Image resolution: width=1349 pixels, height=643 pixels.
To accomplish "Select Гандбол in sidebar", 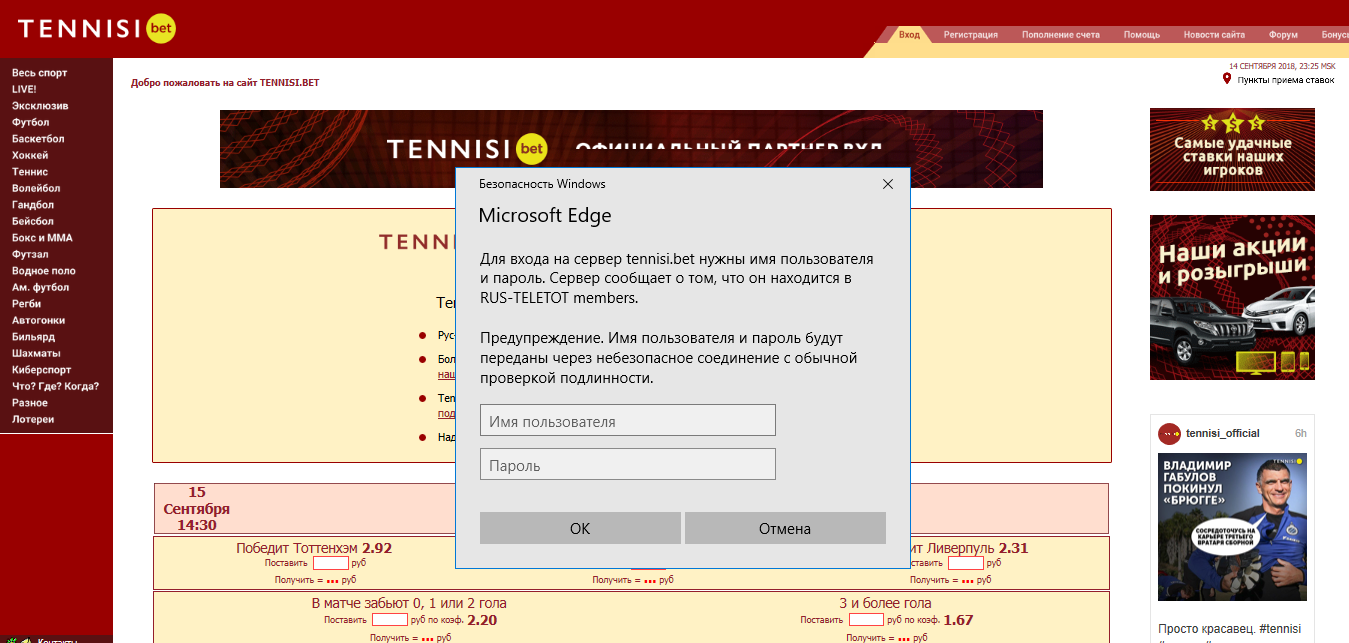I will coord(33,205).
